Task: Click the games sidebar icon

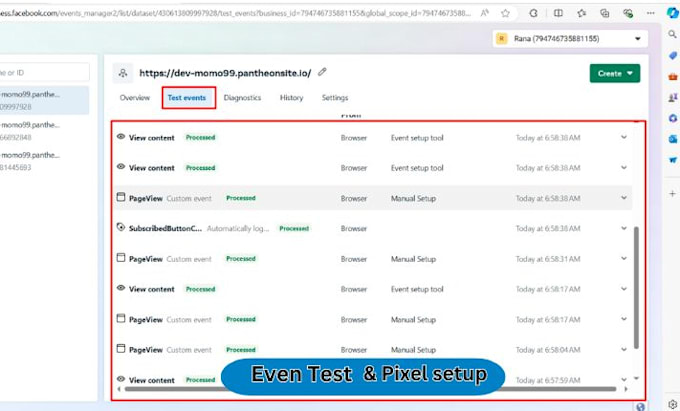Action: pos(673,98)
